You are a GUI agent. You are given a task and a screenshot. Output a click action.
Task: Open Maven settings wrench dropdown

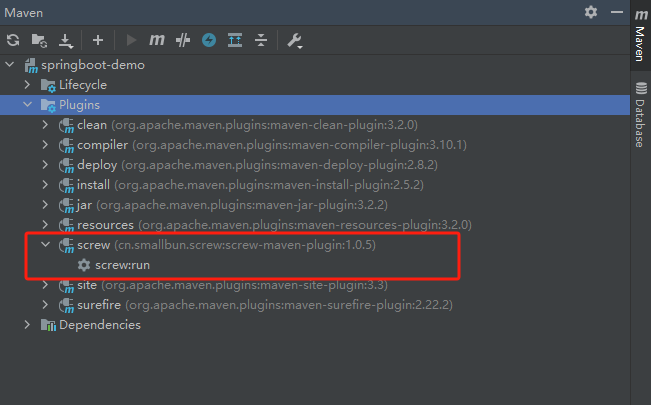pyautogui.click(x=295, y=41)
